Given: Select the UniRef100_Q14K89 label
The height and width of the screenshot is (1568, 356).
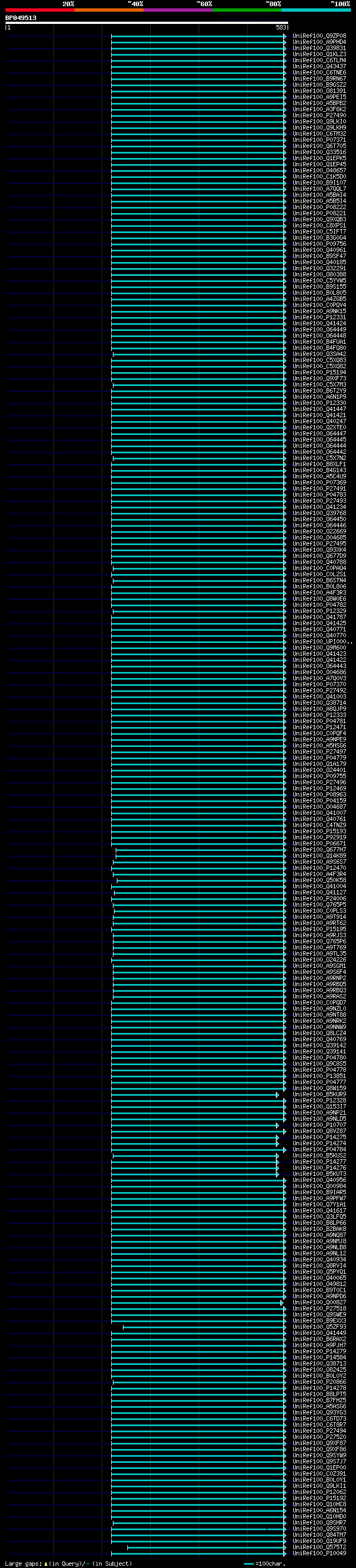Looking at the screenshot, I should tap(319, 855).
